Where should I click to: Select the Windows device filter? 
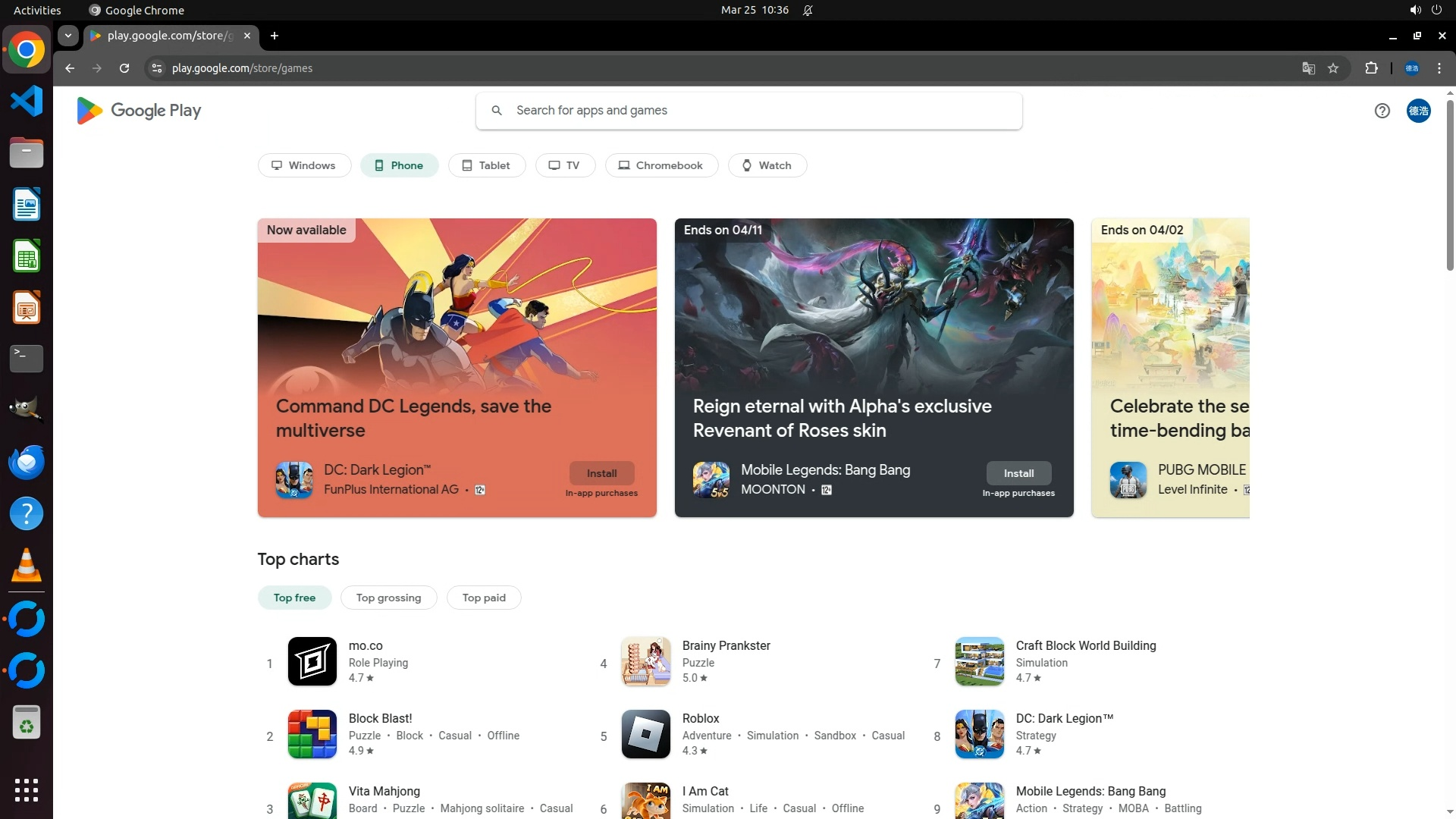(x=304, y=165)
